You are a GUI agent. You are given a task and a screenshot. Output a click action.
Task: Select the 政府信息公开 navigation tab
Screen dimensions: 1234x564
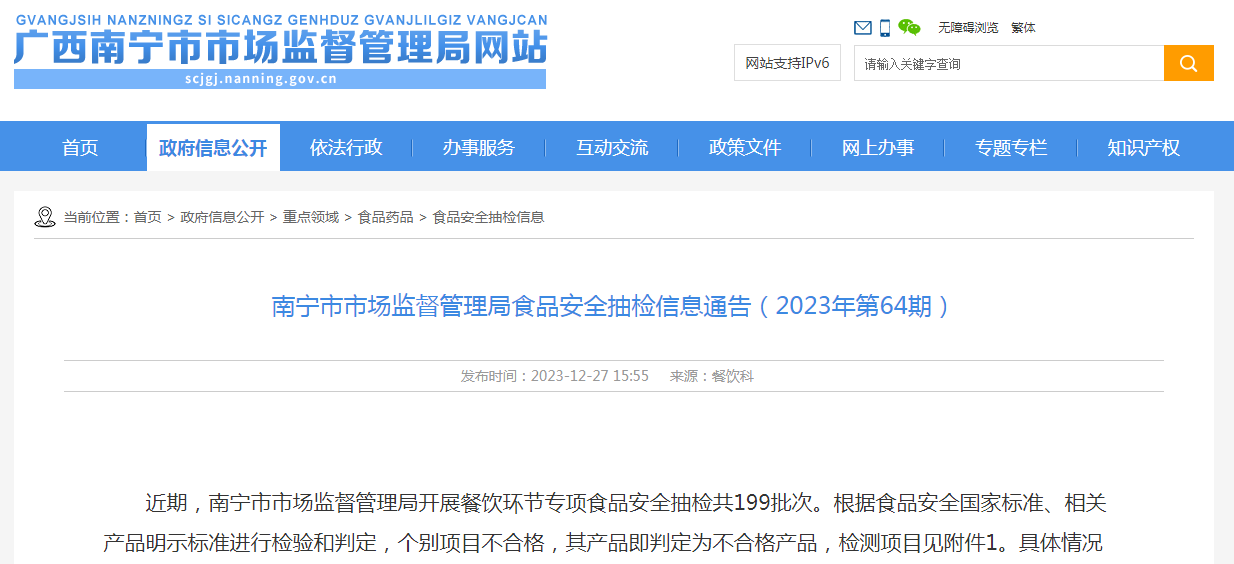tap(213, 148)
